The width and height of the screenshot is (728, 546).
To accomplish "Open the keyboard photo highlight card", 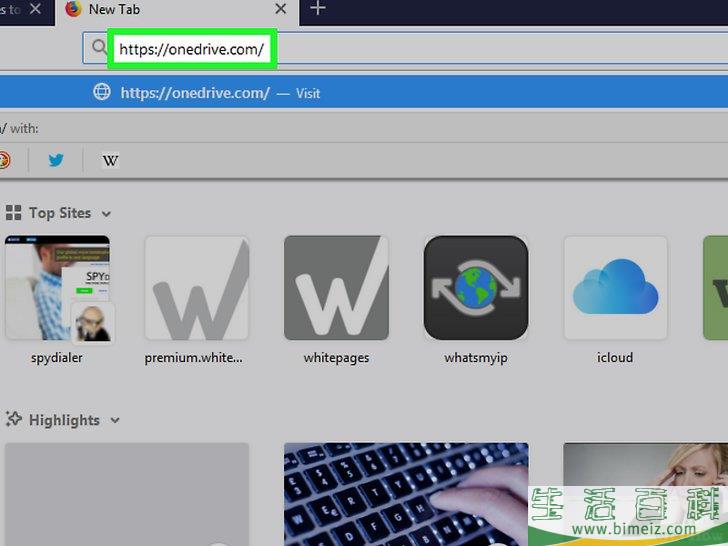I will click(x=406, y=494).
